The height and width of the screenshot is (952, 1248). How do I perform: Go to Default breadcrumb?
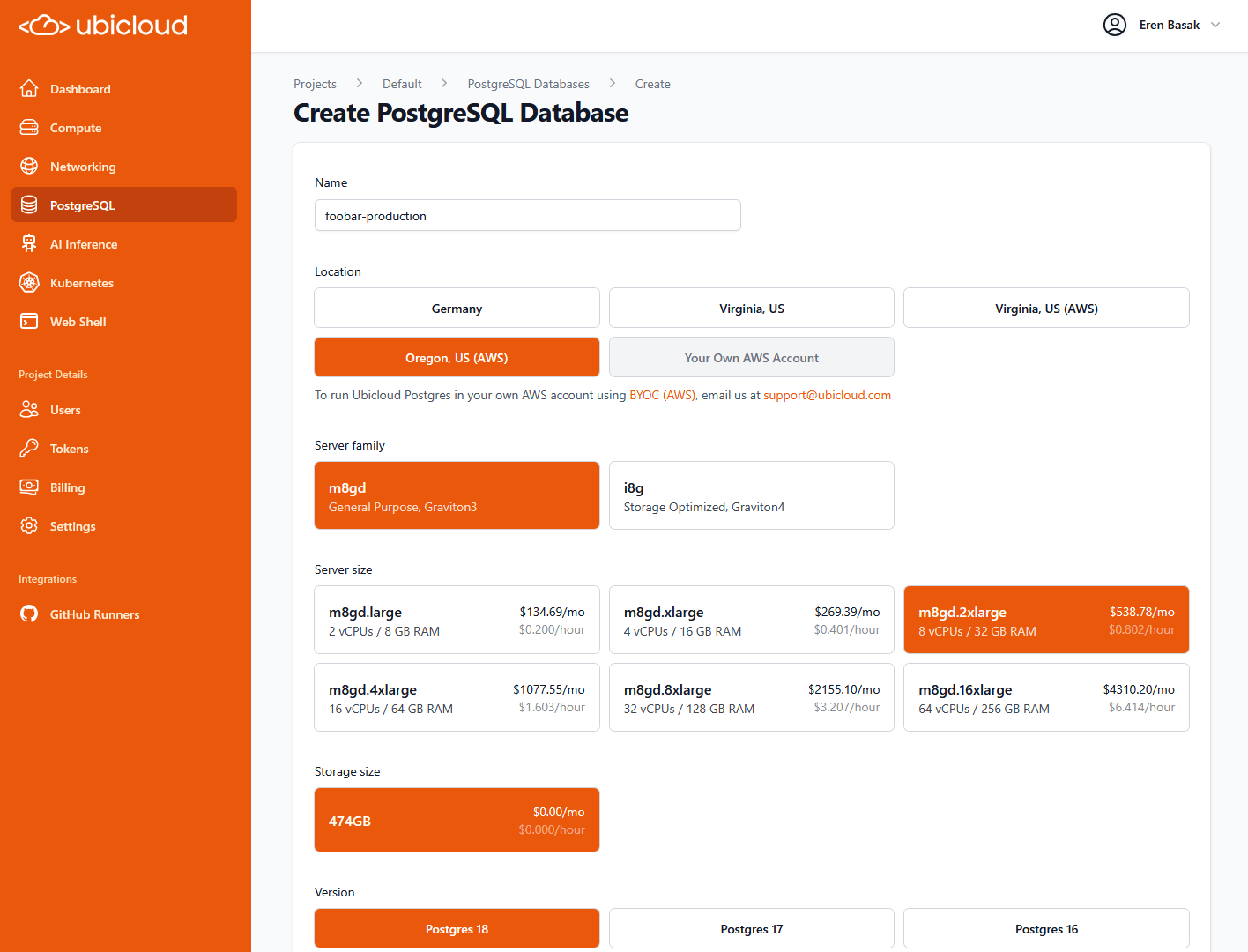(x=402, y=84)
